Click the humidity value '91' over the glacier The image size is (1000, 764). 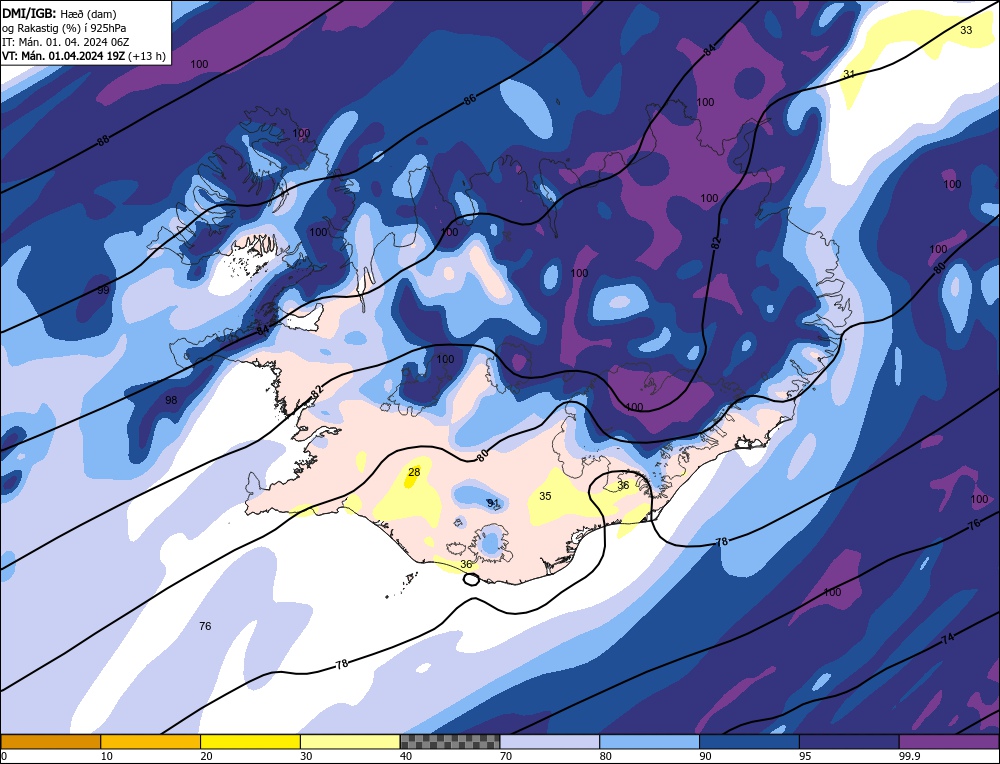(494, 503)
